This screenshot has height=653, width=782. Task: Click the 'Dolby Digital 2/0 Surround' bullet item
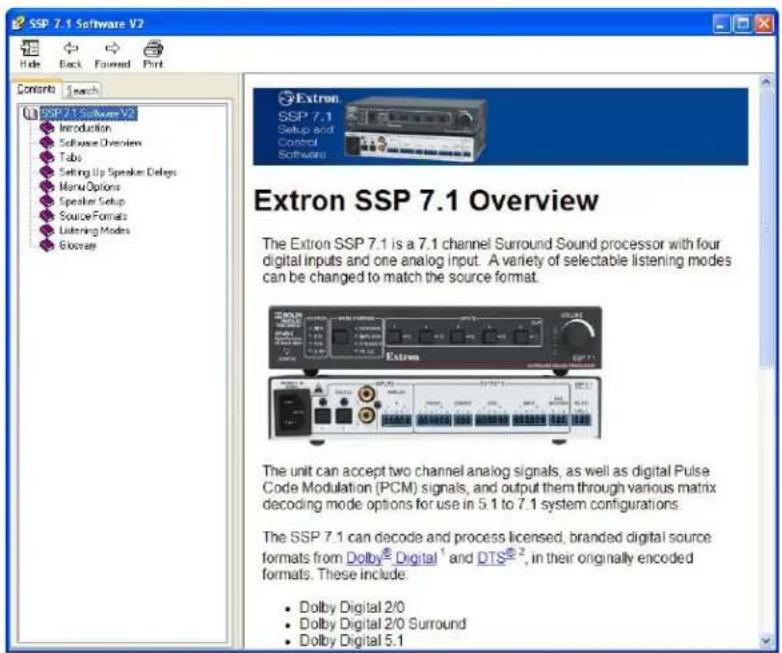[383, 624]
